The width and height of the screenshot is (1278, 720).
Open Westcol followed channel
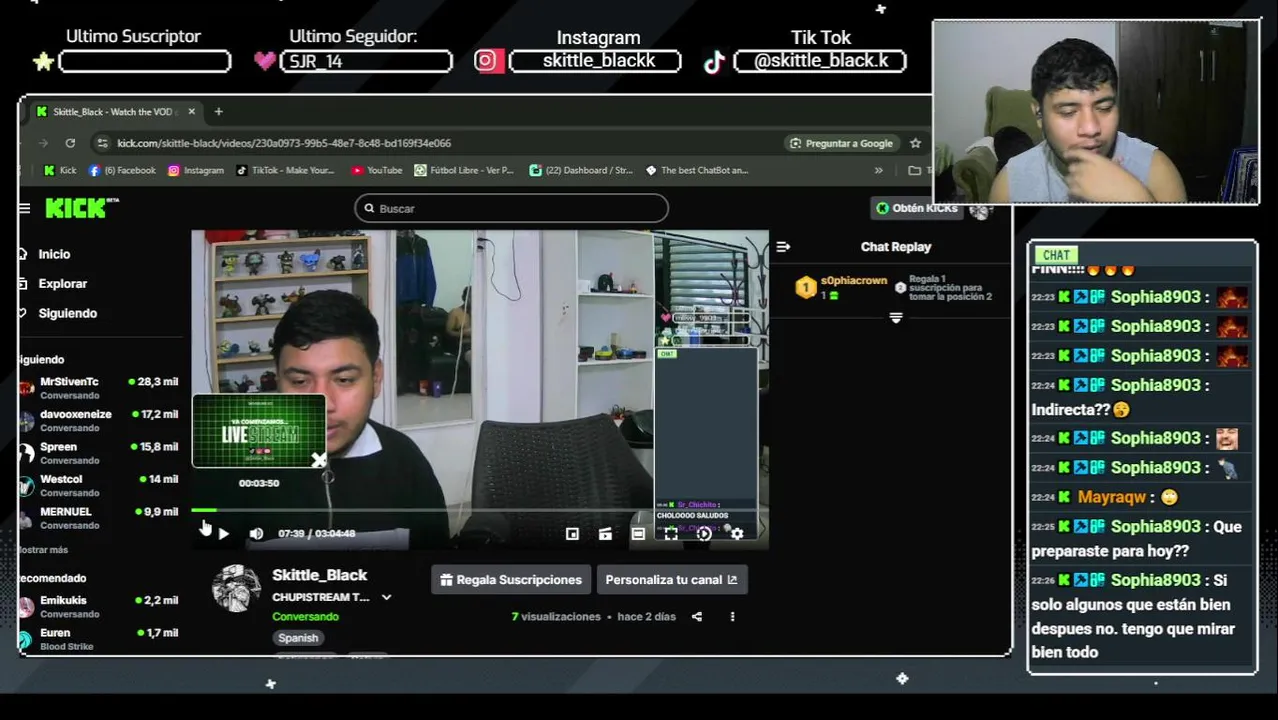click(x=98, y=485)
